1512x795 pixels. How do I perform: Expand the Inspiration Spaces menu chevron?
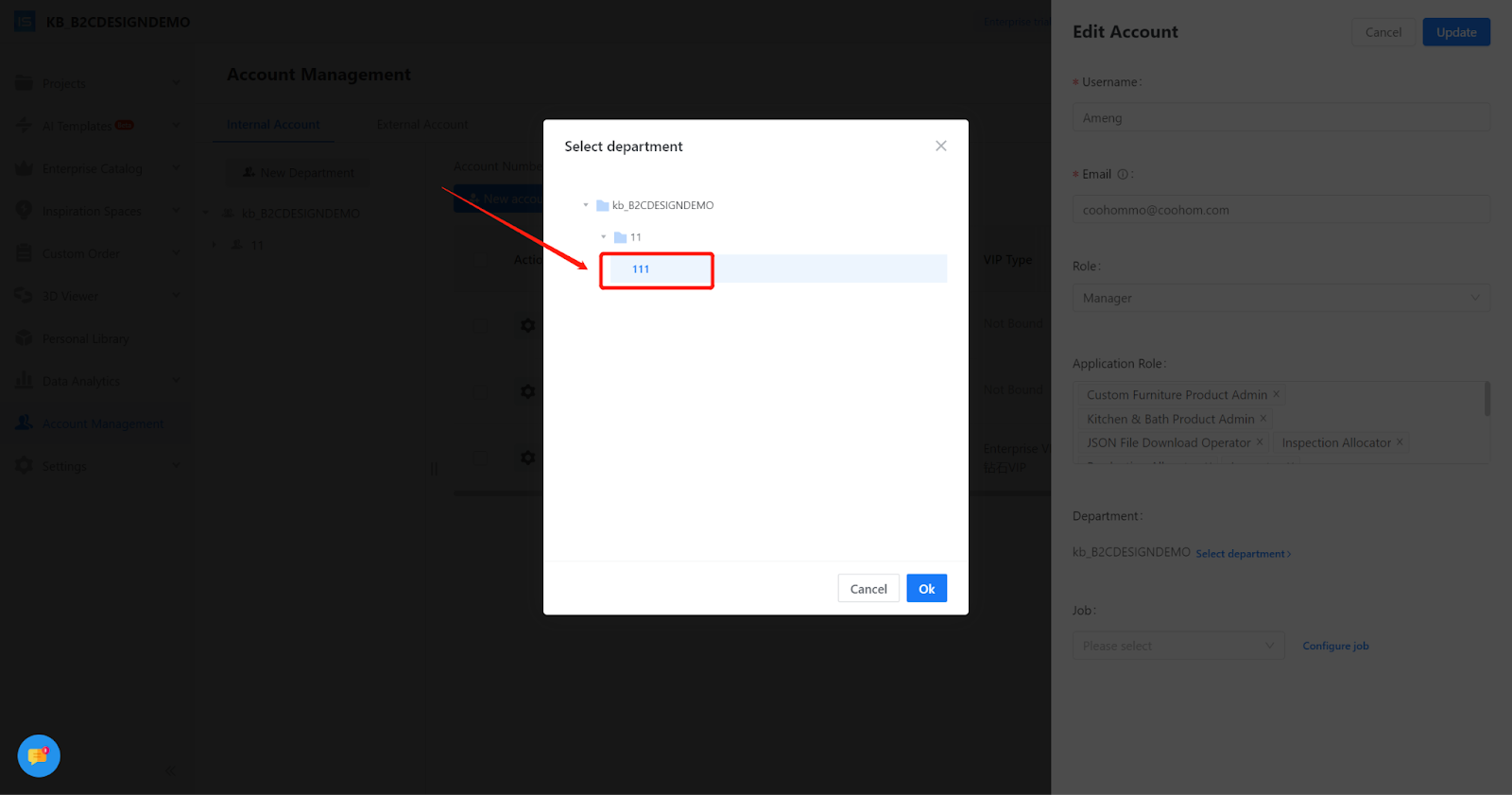[176, 211]
